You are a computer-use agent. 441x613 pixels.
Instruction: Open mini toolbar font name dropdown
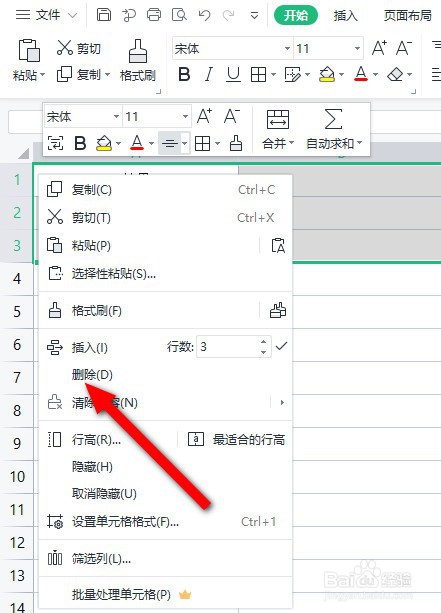(x=116, y=117)
